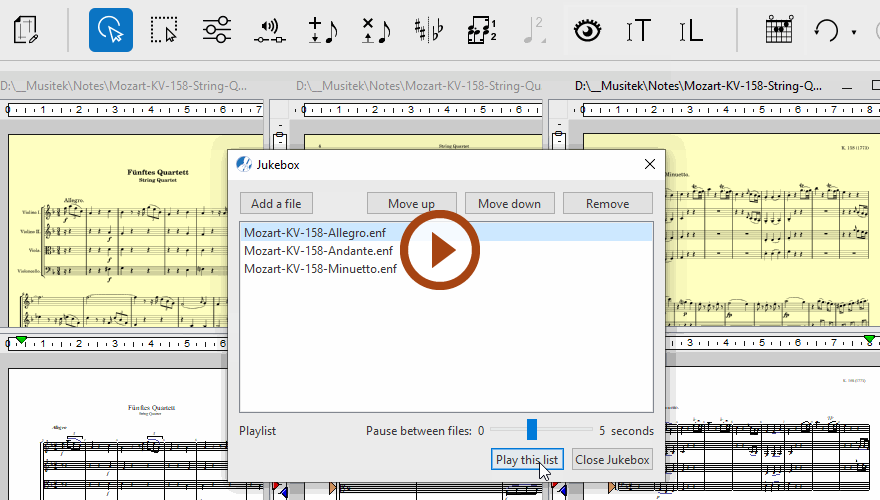Select the delete note tool
This screenshot has height=500, width=880.
(375, 30)
